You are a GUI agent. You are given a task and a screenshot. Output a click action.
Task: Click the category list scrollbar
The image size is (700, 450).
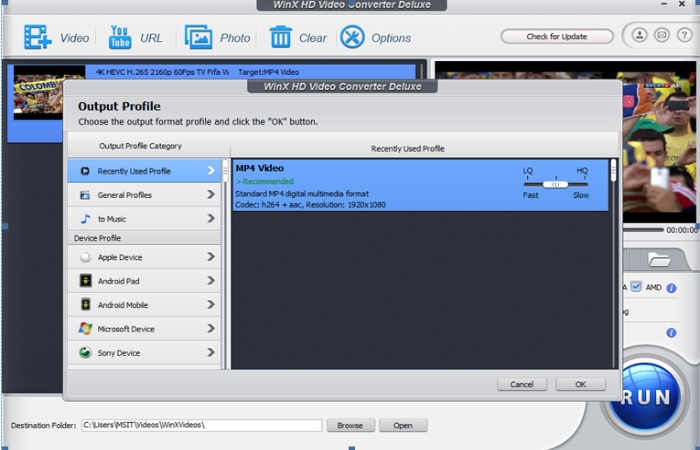225,171
